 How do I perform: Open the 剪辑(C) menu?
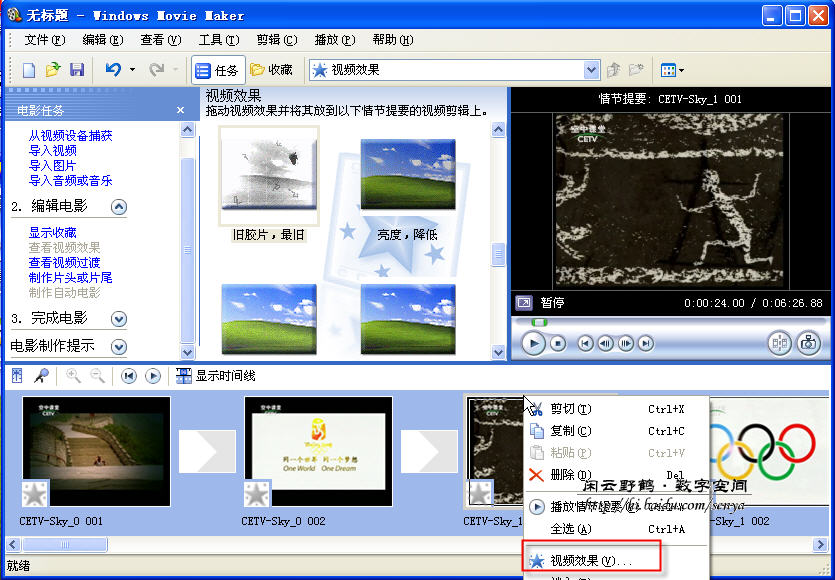click(x=277, y=40)
